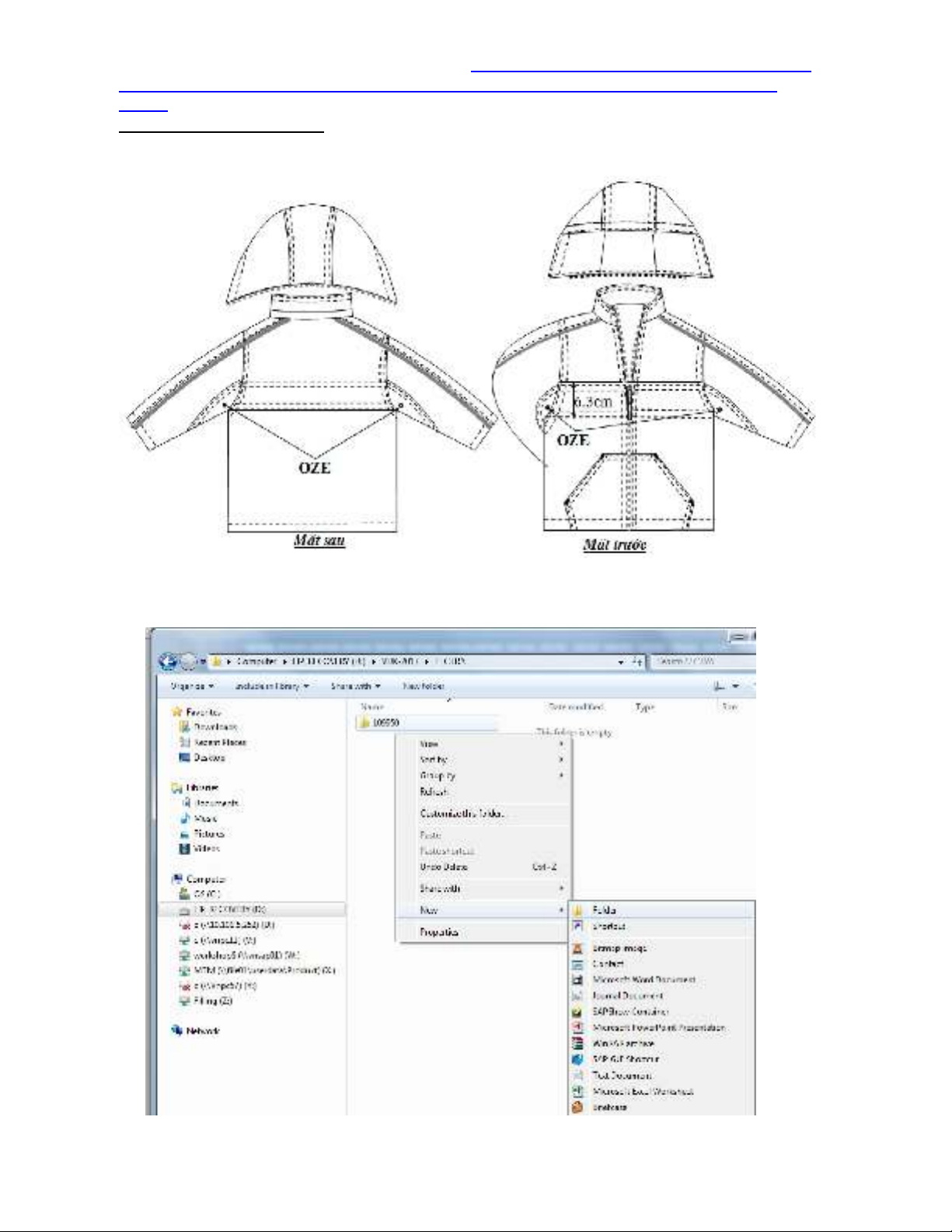Image resolution: width=952 pixels, height=1232 pixels.
Task: Expand the Sort by submenu
Action: click(x=434, y=759)
